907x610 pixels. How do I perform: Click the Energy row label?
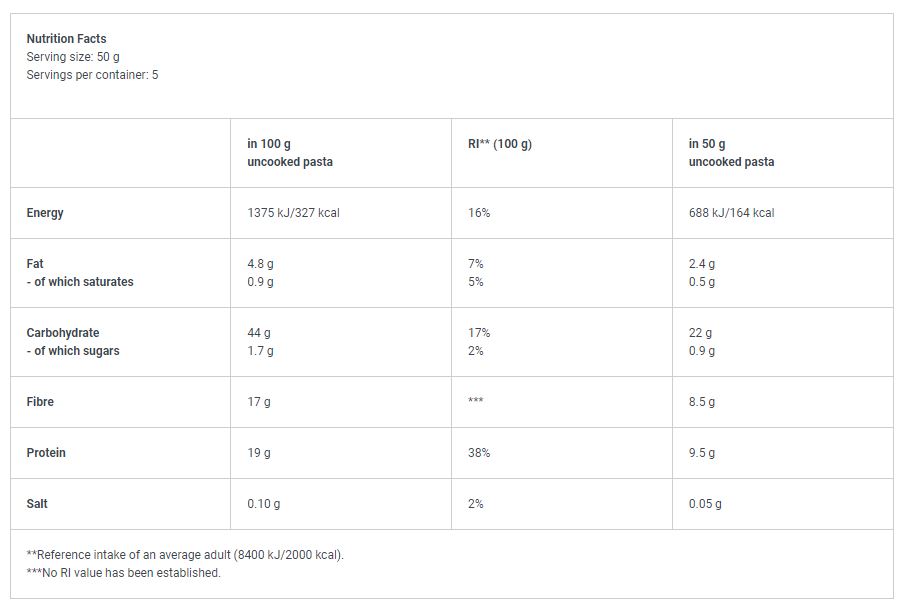45,213
